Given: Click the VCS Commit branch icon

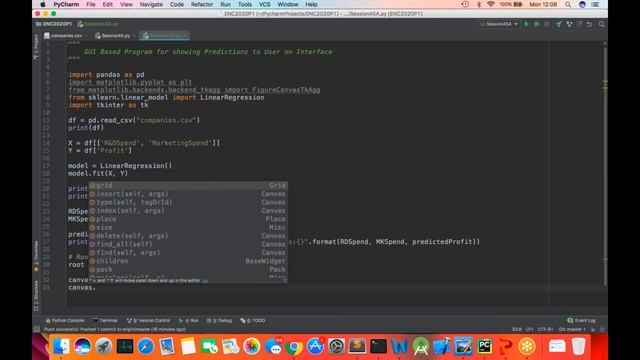Looking at the screenshot, I should point(569,24).
